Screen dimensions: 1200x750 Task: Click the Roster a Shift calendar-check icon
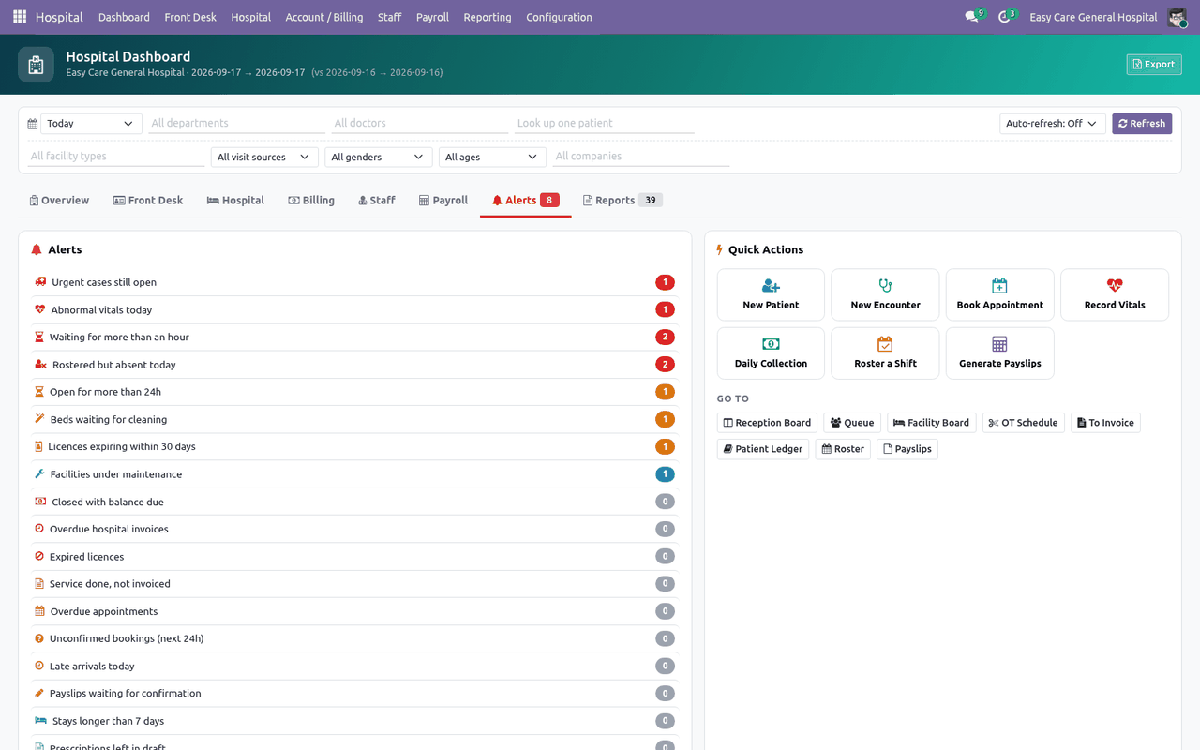pyautogui.click(x=885, y=345)
